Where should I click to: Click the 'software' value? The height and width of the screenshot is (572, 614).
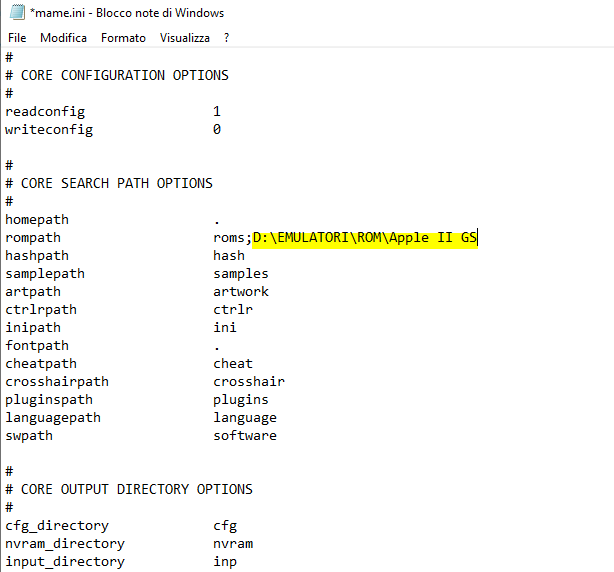[245, 436]
